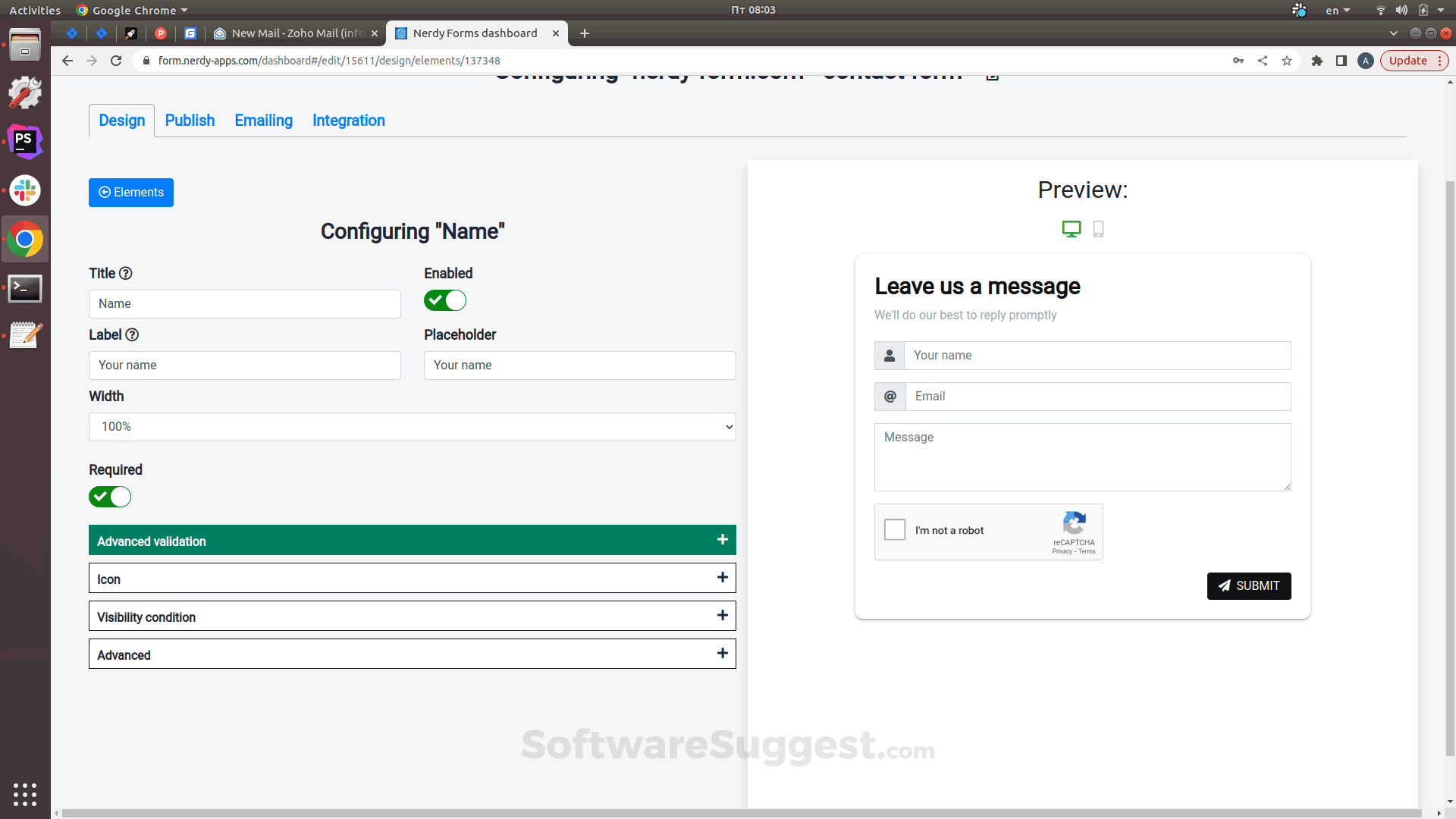
Task: Click the Elements back button
Action: (x=131, y=193)
